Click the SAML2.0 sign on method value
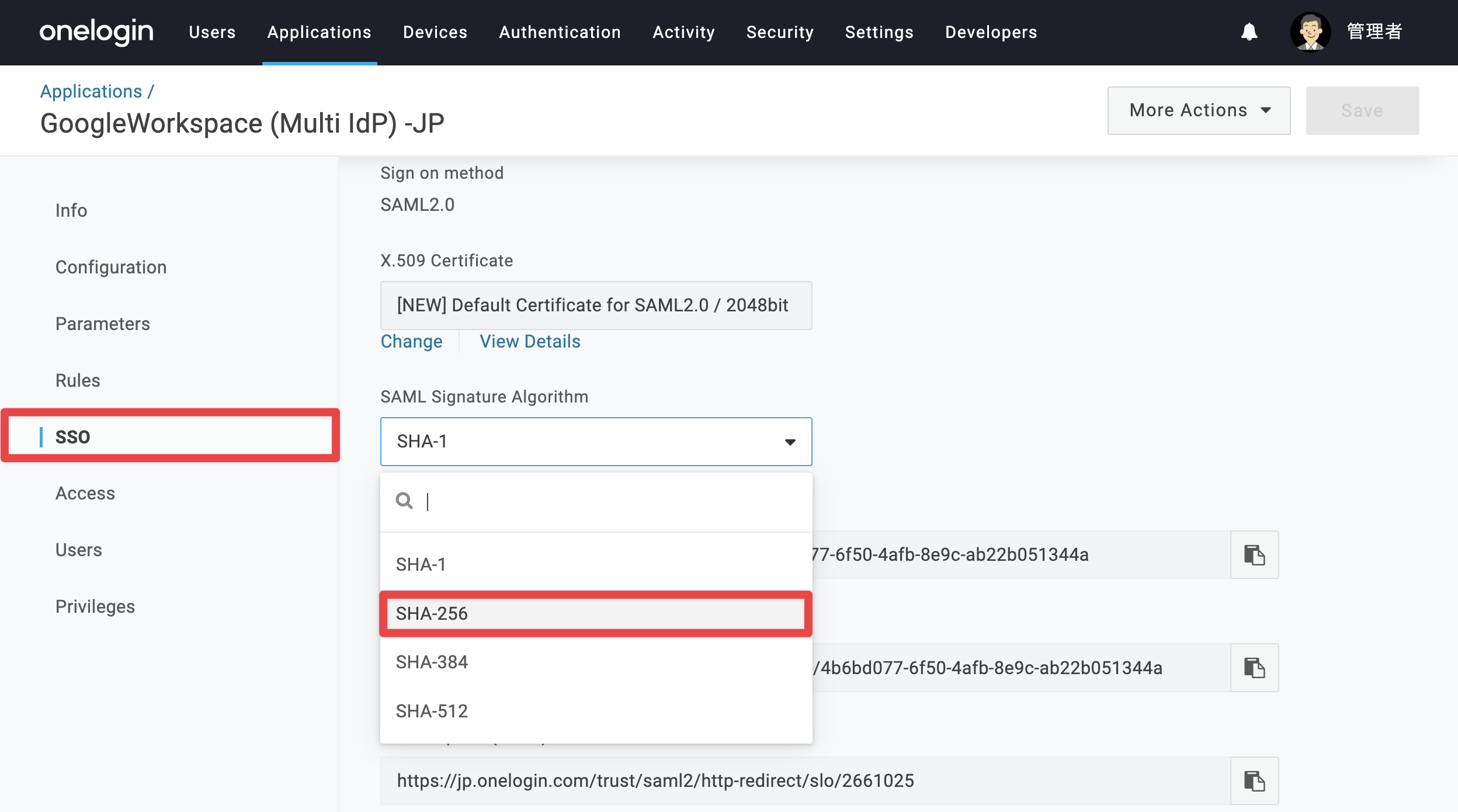 [417, 204]
